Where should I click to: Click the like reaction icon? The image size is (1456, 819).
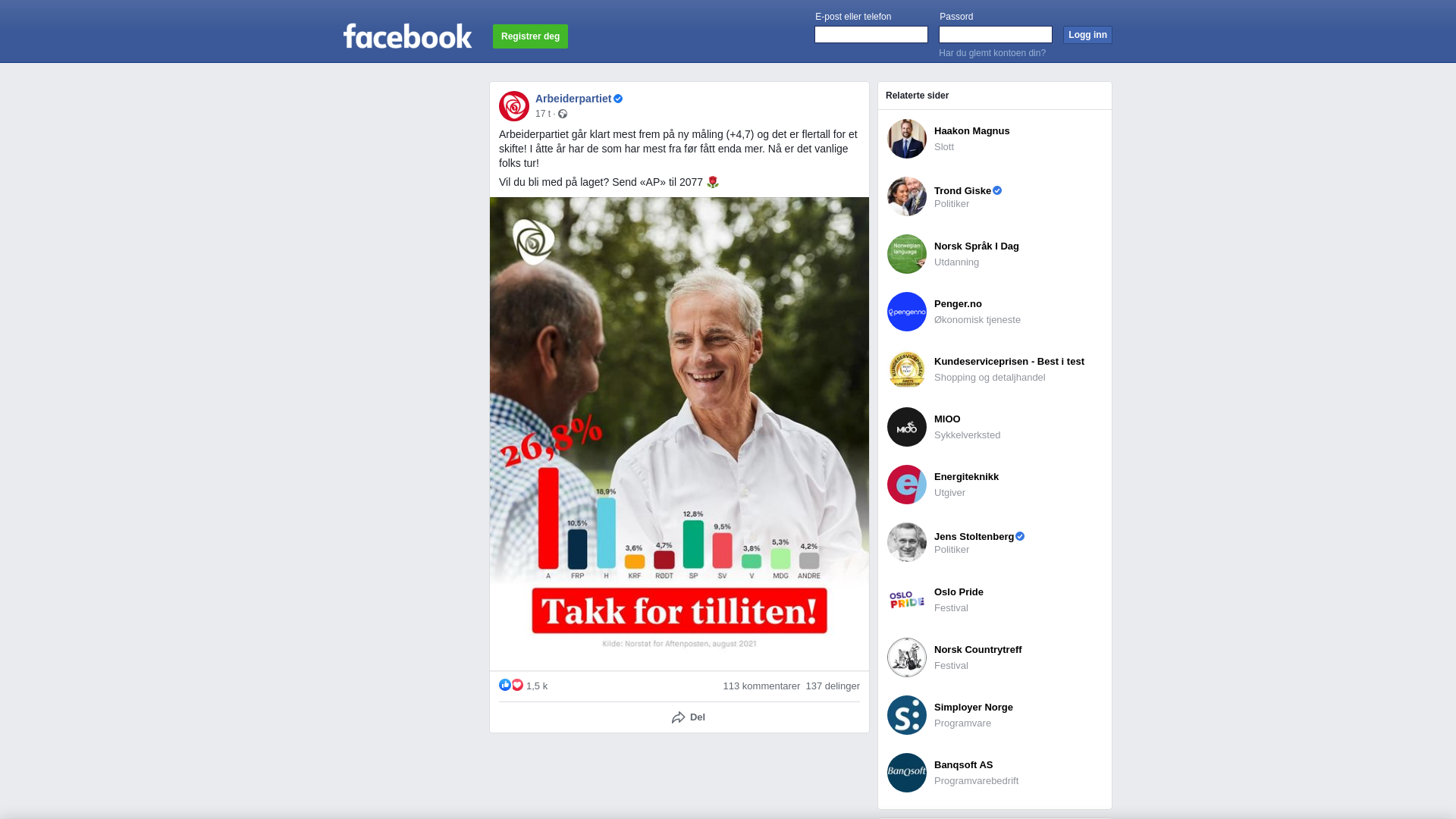tap(505, 685)
